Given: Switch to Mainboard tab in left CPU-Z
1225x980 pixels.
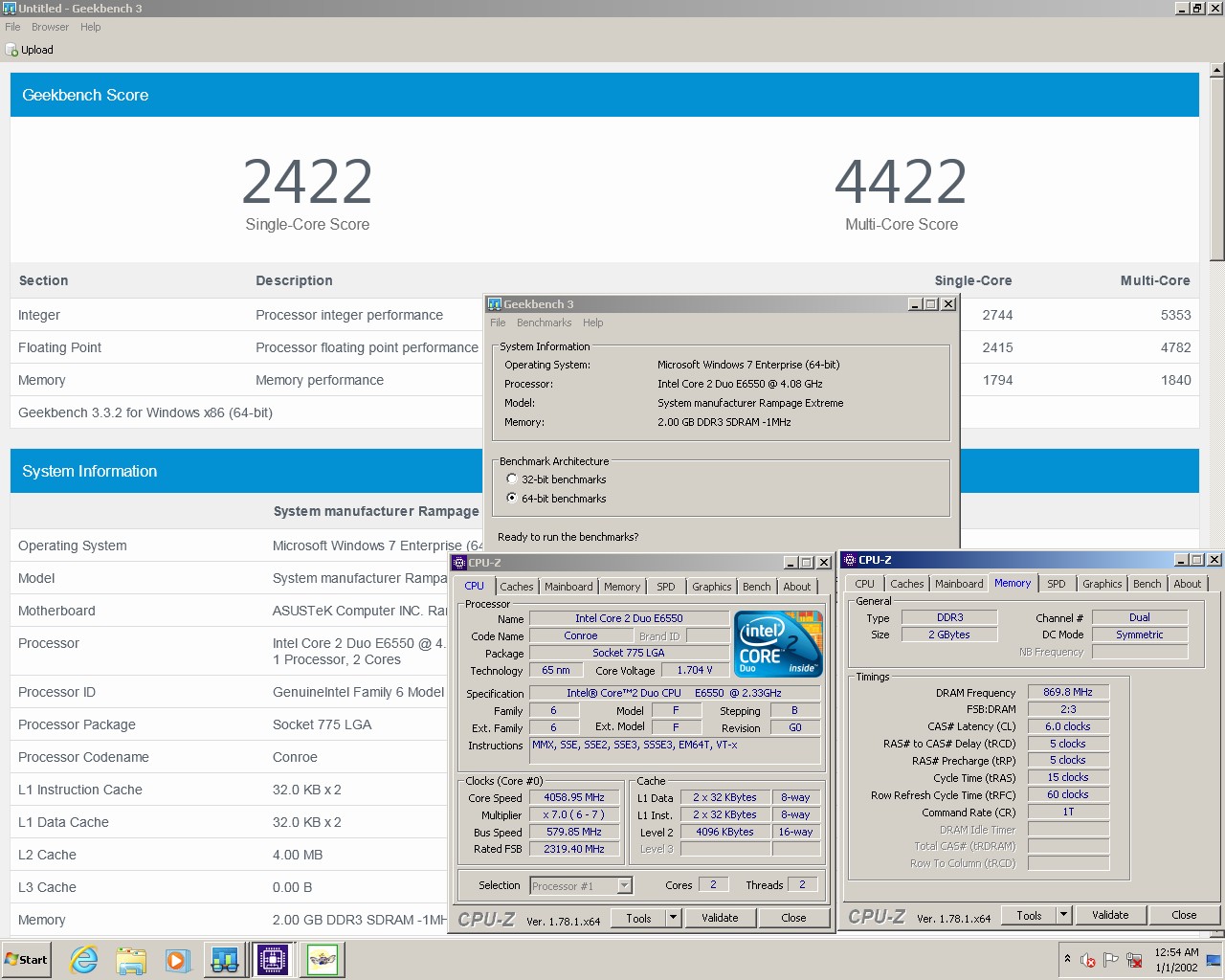Looking at the screenshot, I should [568, 587].
